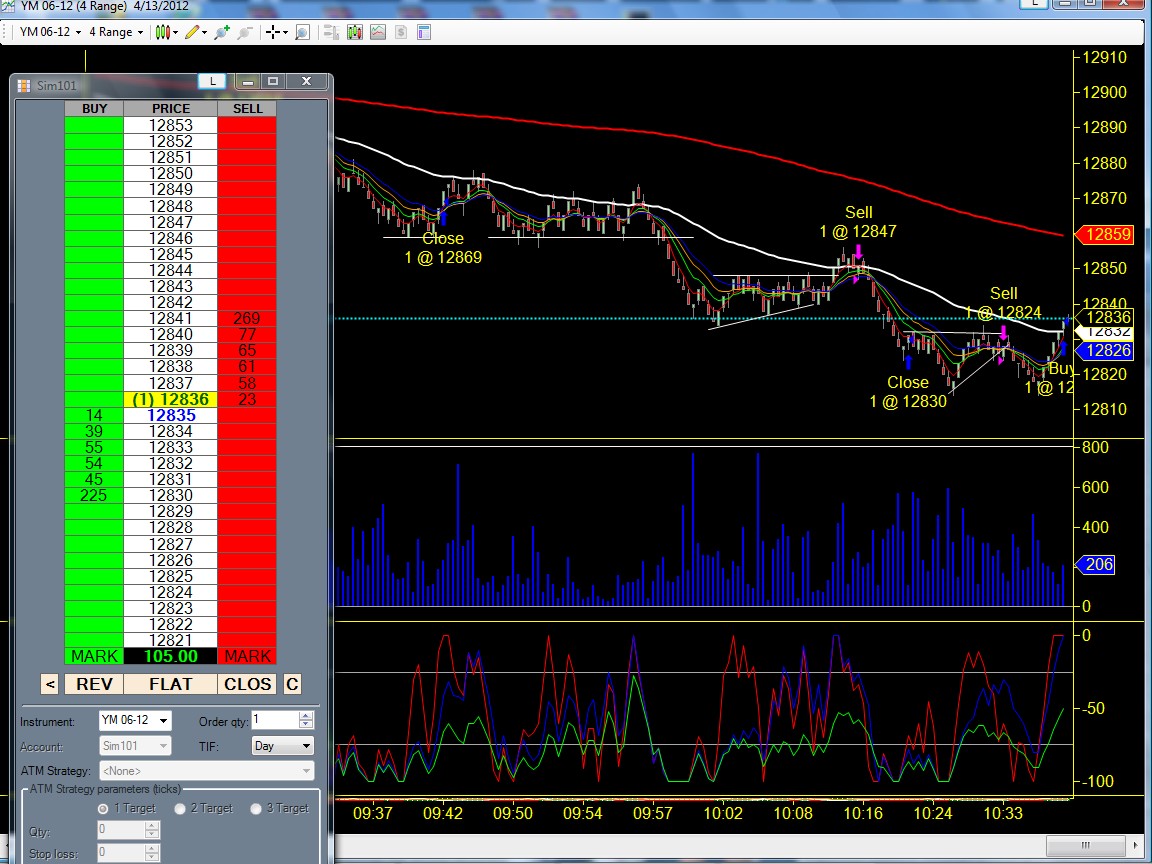
Task: Select the crosshair cursor tool
Action: [273, 32]
